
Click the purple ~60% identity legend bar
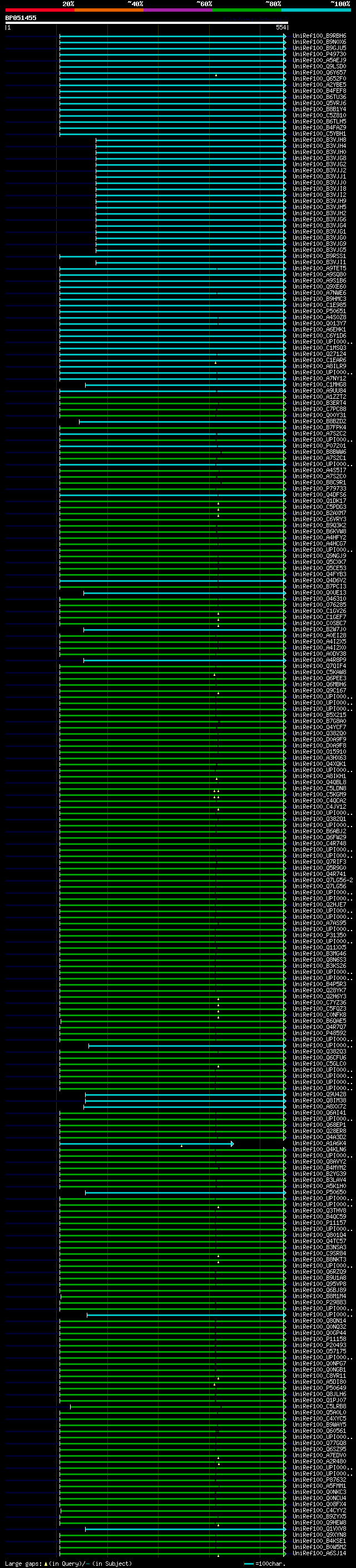179,10
